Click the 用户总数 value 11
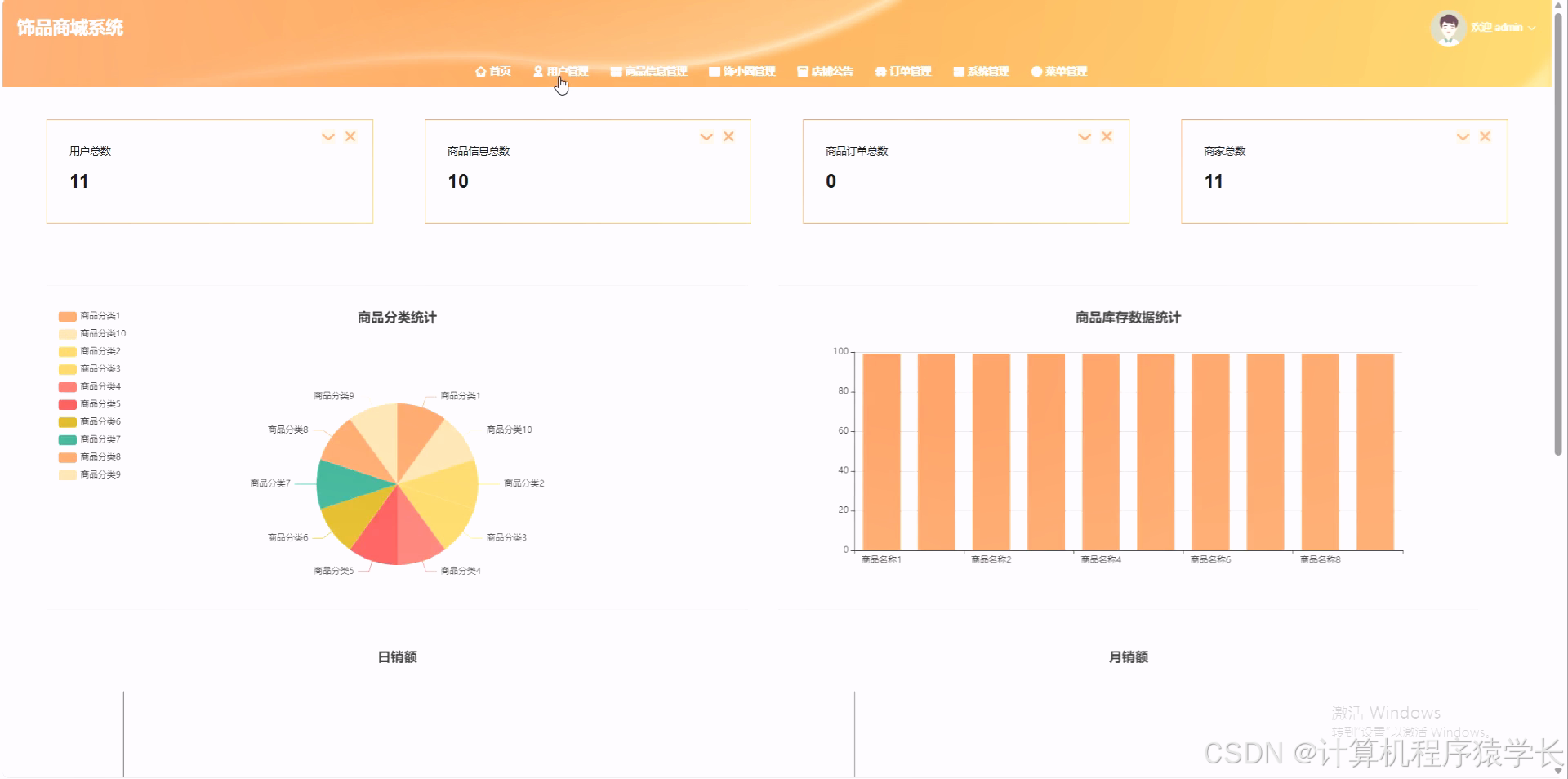 point(79,181)
